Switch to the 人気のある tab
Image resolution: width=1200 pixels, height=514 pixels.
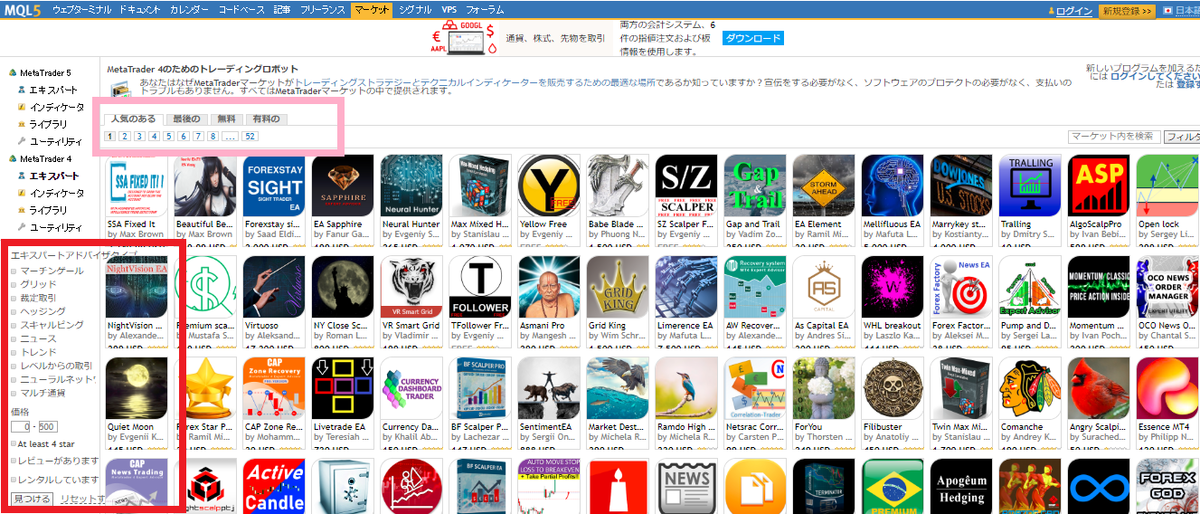(133, 119)
